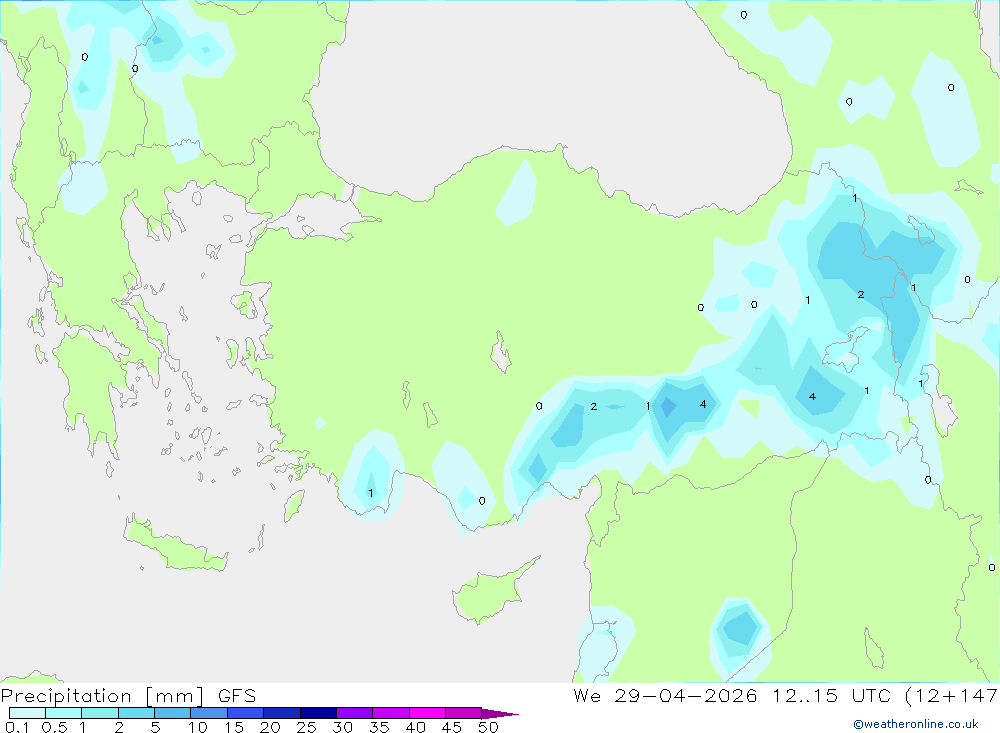Click the 'UTC' label in header
This screenshot has height=733, width=1000.
point(872,695)
